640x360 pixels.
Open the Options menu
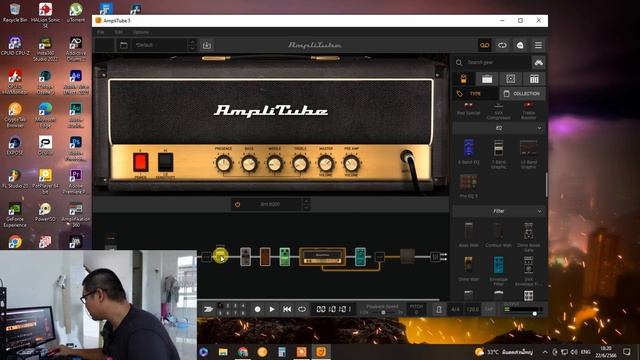pos(141,32)
